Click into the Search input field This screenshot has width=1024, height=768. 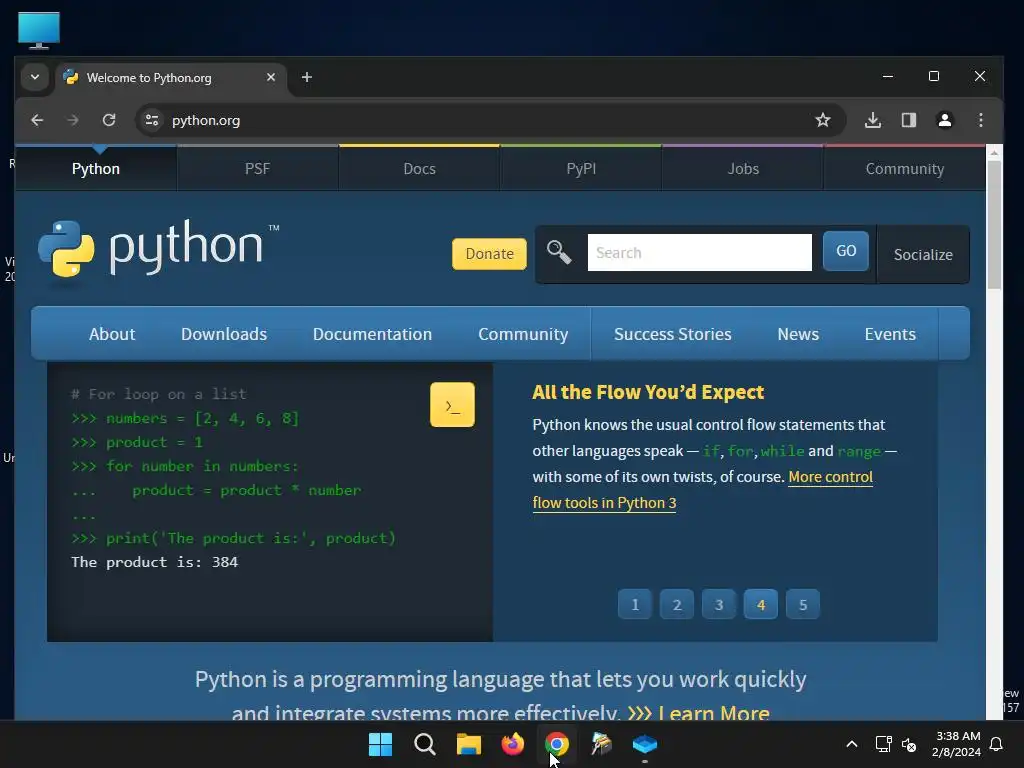[699, 253]
